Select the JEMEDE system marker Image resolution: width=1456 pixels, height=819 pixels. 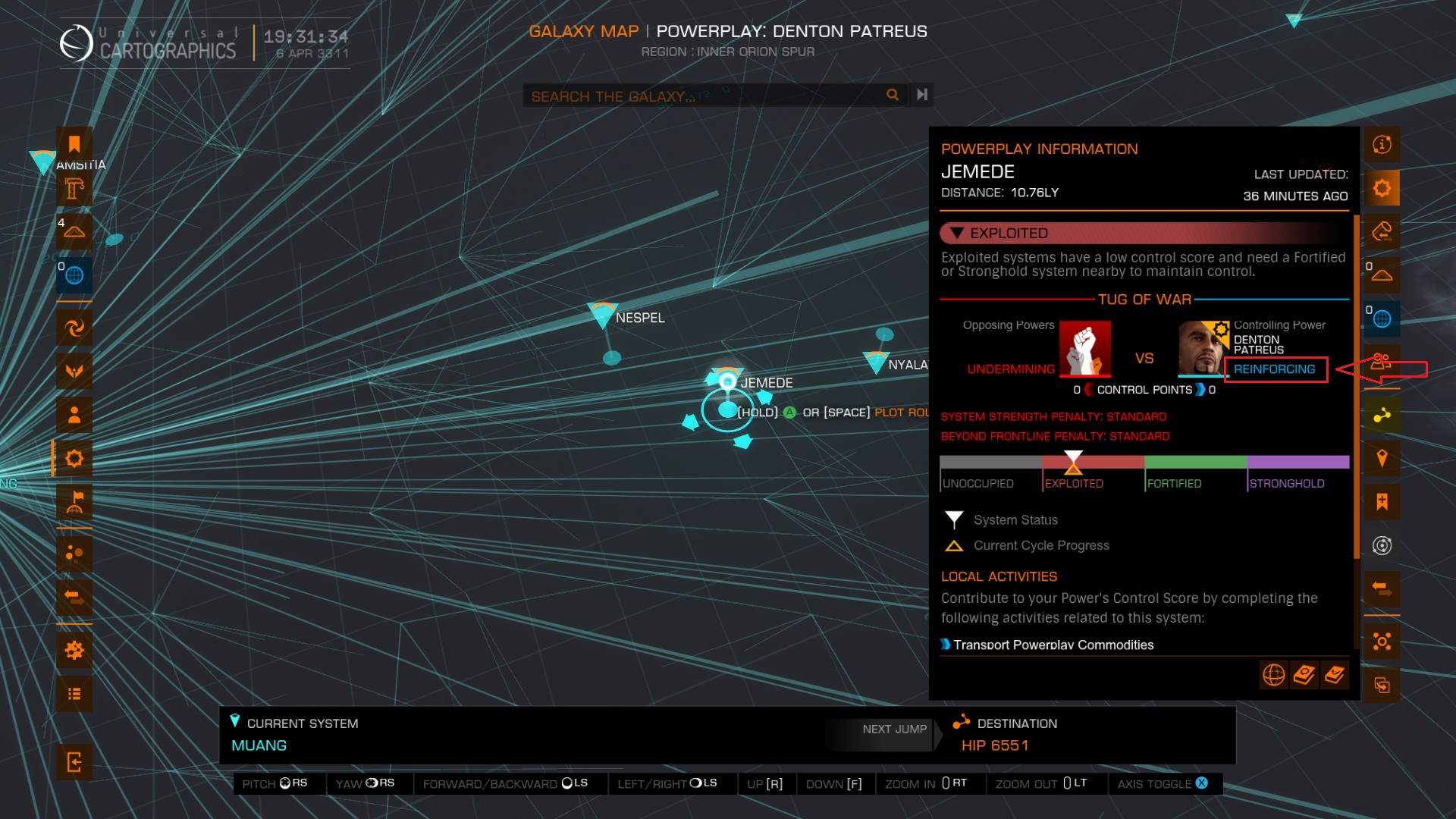[x=727, y=381]
